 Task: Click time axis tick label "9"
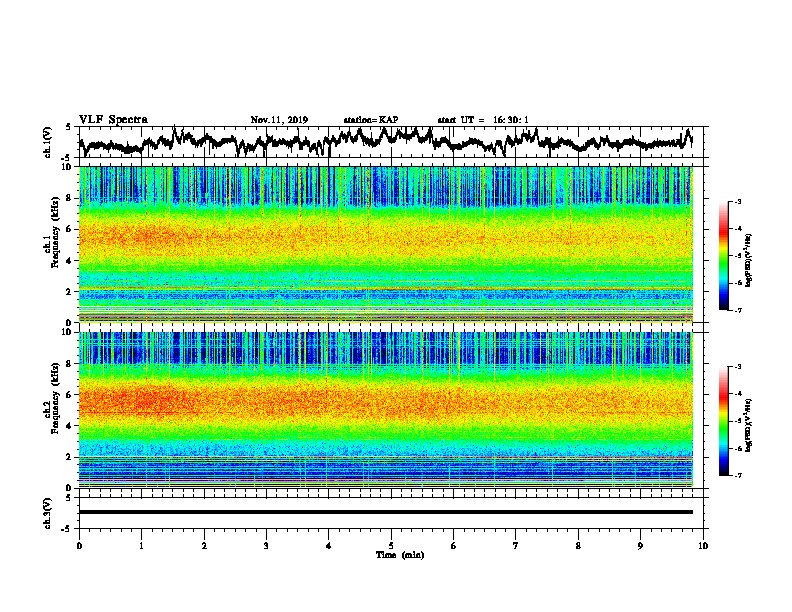pos(640,546)
